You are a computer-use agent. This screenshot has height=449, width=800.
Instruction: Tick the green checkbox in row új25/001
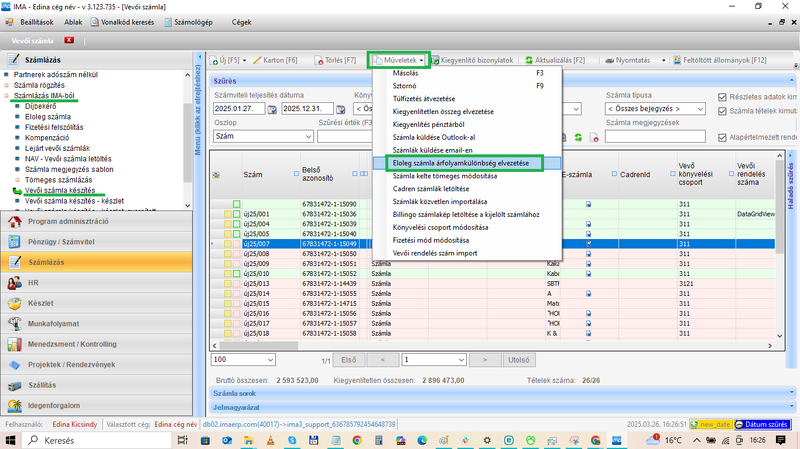(x=237, y=214)
